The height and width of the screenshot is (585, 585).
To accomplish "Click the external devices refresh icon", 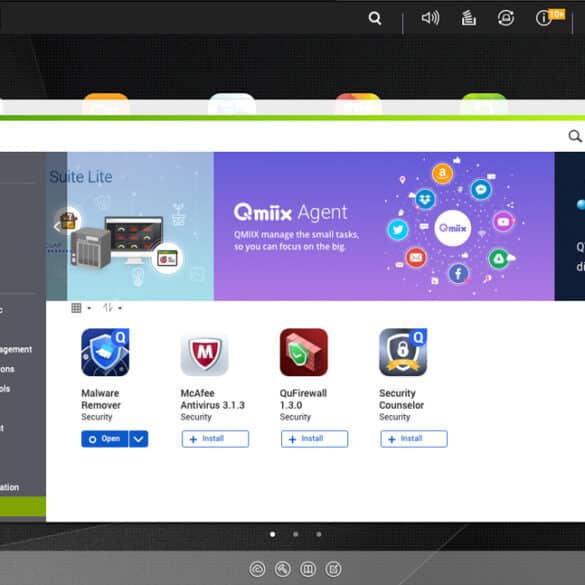I will pos(506,18).
